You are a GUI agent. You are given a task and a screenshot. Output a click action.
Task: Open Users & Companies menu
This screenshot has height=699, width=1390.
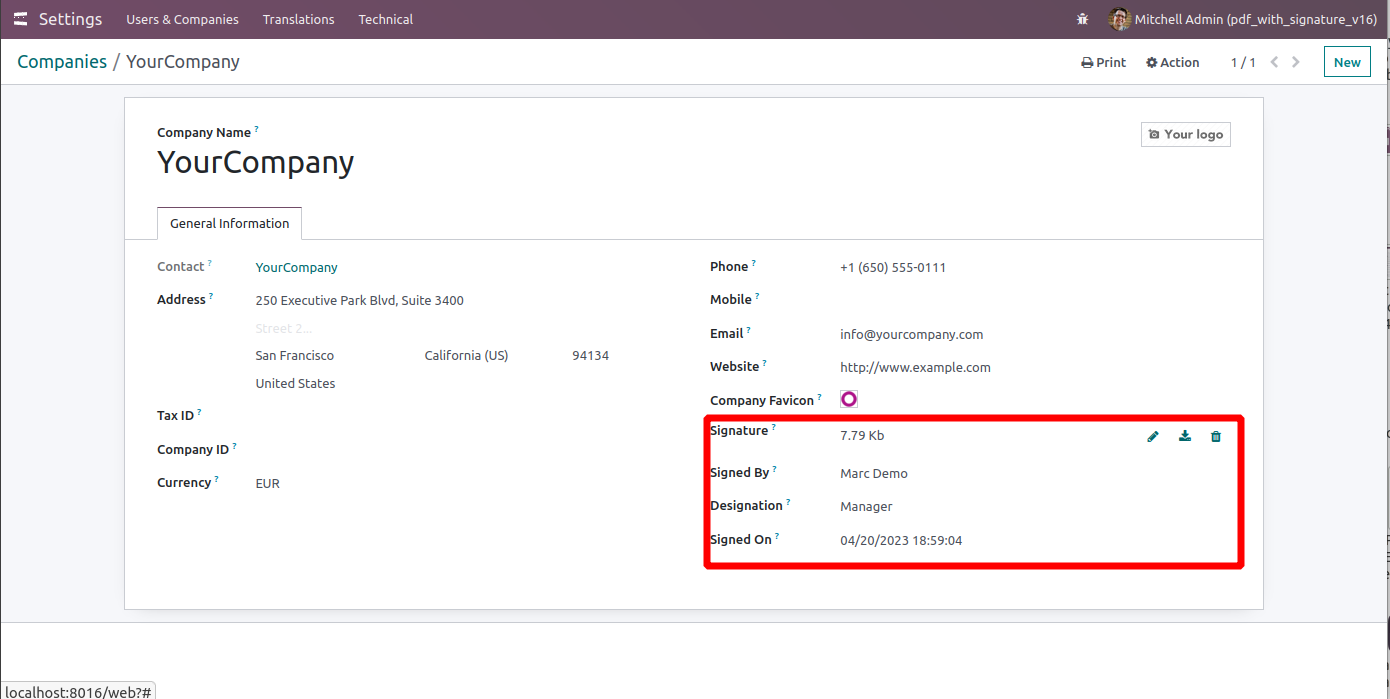(182, 19)
